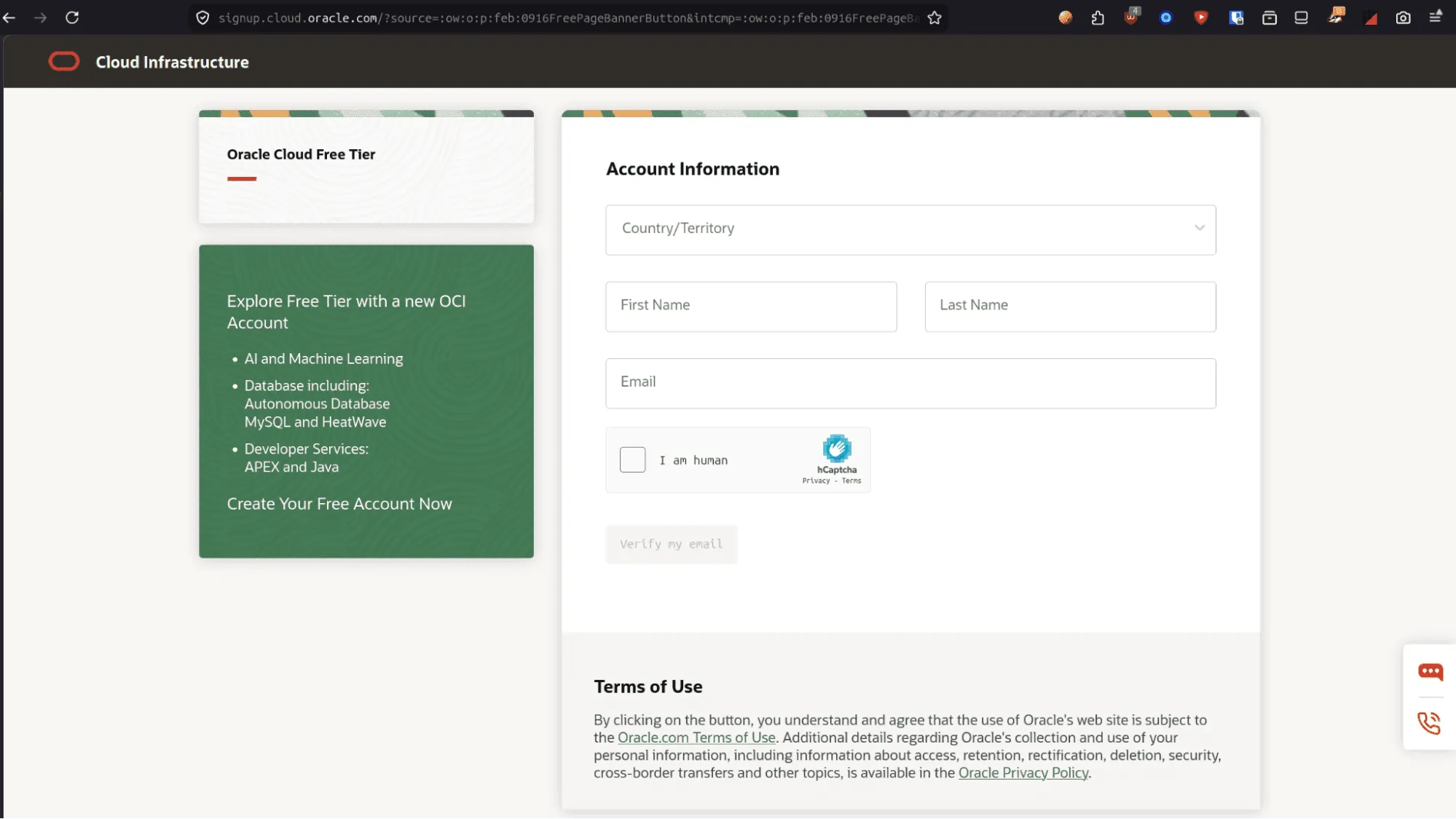Viewport: 1456px width, 819px height.
Task: Open the Oracle Privacy Policy link
Action: (1023, 773)
